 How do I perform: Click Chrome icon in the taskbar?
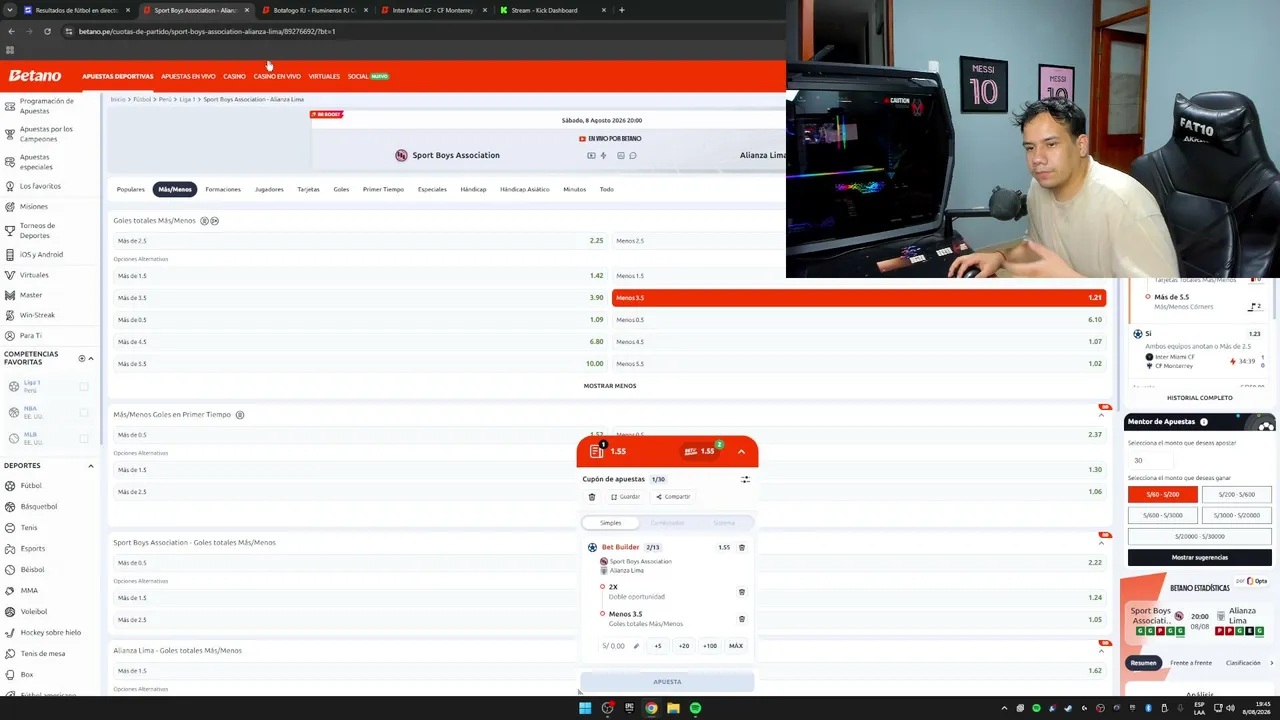(x=651, y=708)
